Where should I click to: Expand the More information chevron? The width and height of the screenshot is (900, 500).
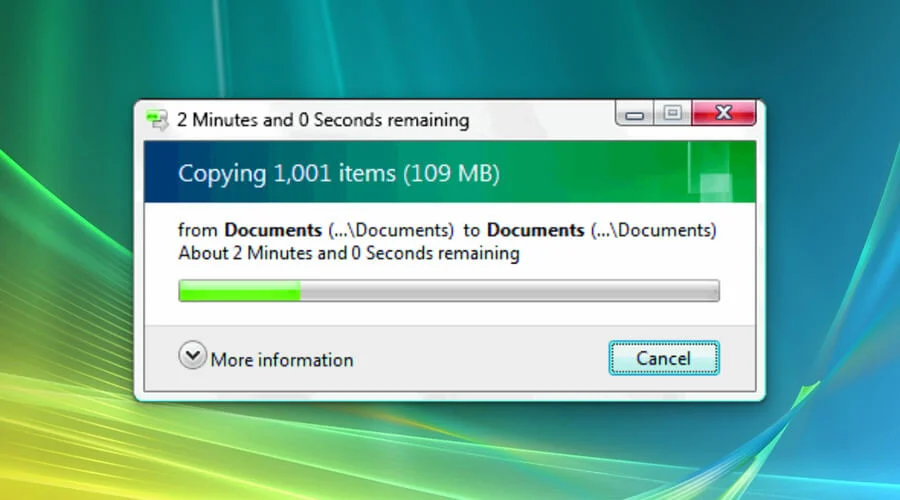192,355
